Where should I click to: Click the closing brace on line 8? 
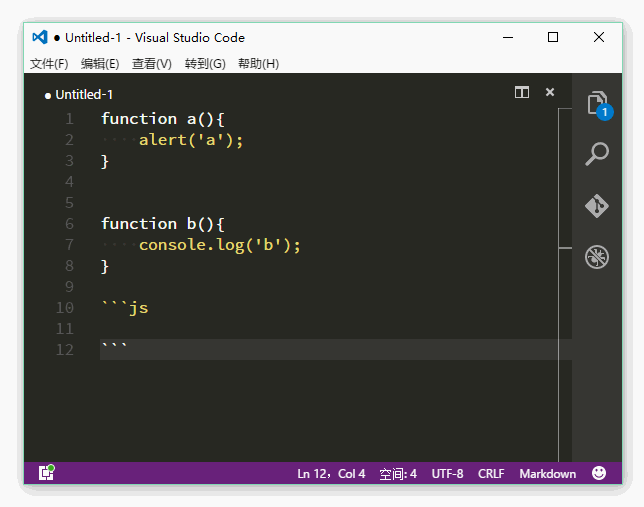[105, 267]
